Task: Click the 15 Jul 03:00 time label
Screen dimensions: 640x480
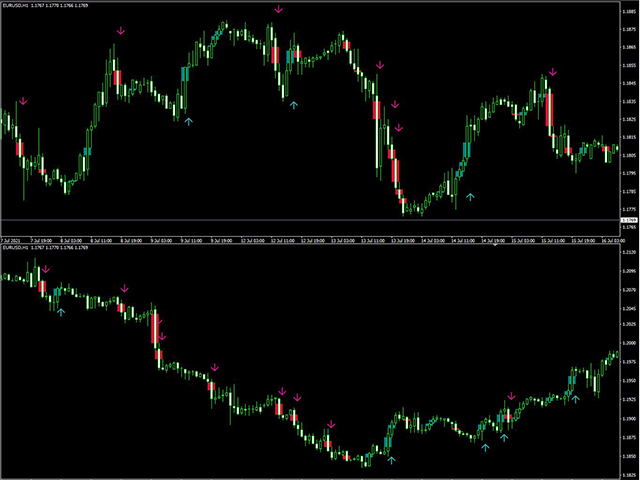Action: click(523, 241)
